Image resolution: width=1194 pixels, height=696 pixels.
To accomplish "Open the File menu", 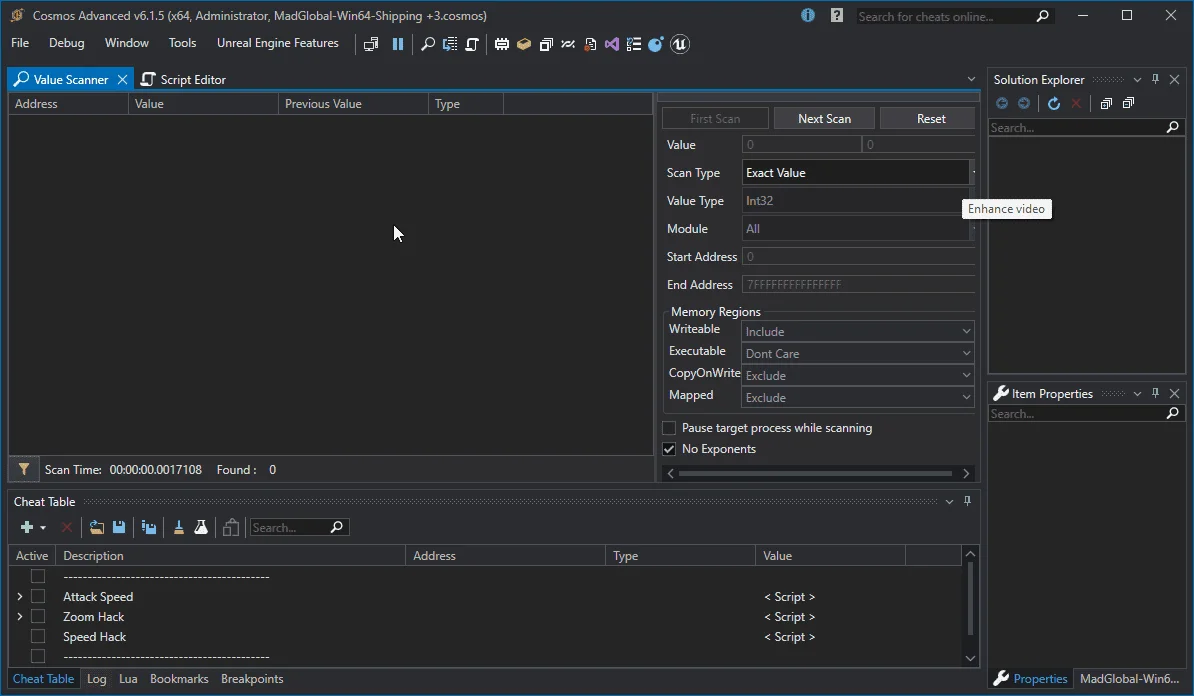I will coord(20,43).
